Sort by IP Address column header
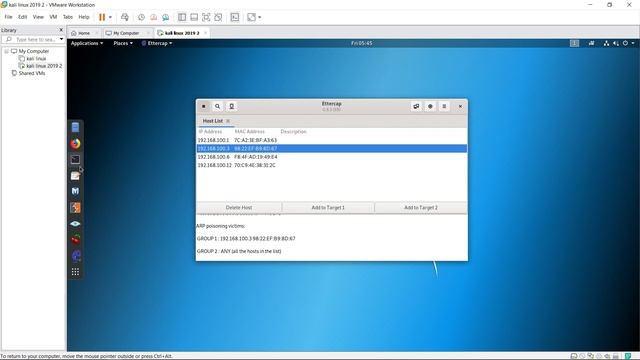 click(210, 131)
